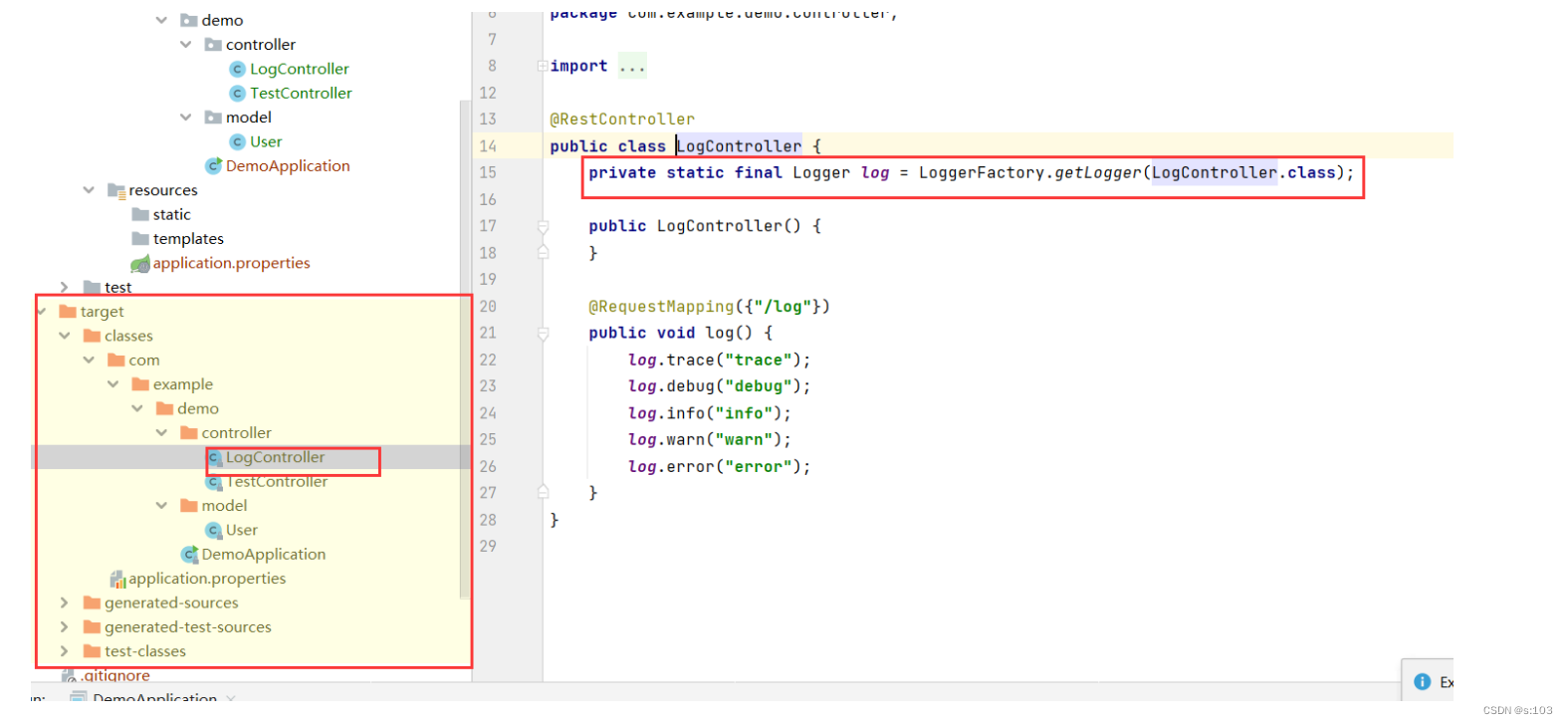Open application.properties under target classes
The image size is (1568, 724).
pyautogui.click(x=207, y=579)
